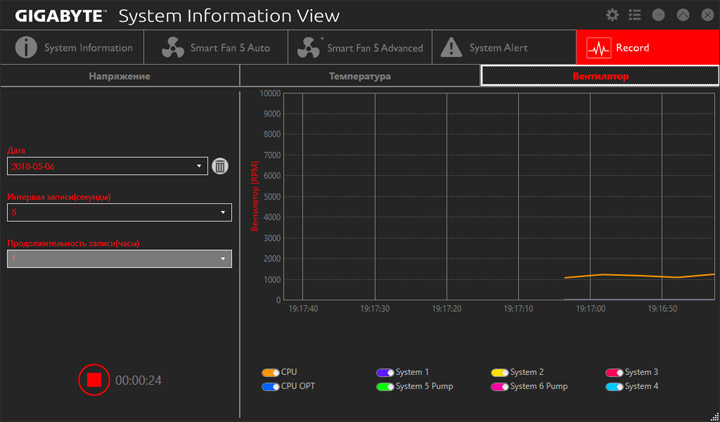Click the Smart Fan 5 Auto fan icon
Viewport: 720px width, 422px height.
[x=173, y=48]
